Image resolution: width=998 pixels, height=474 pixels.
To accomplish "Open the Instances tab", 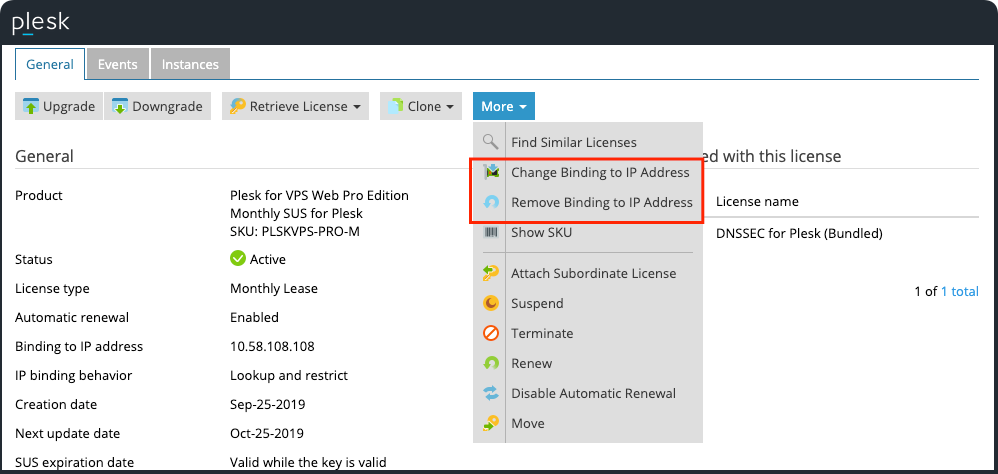I will pos(190,64).
